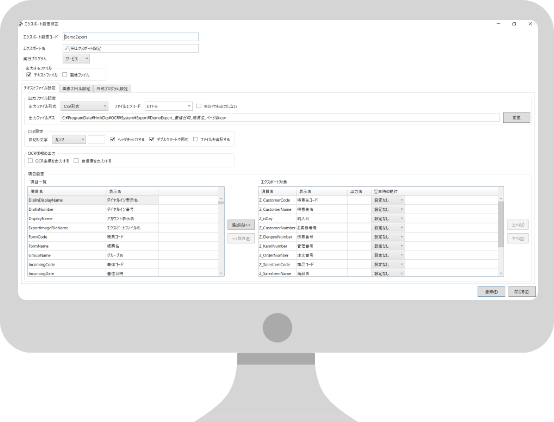The image size is (554, 422).
Task: Switch to the 画像ファイル設定 tab
Action: (76, 89)
